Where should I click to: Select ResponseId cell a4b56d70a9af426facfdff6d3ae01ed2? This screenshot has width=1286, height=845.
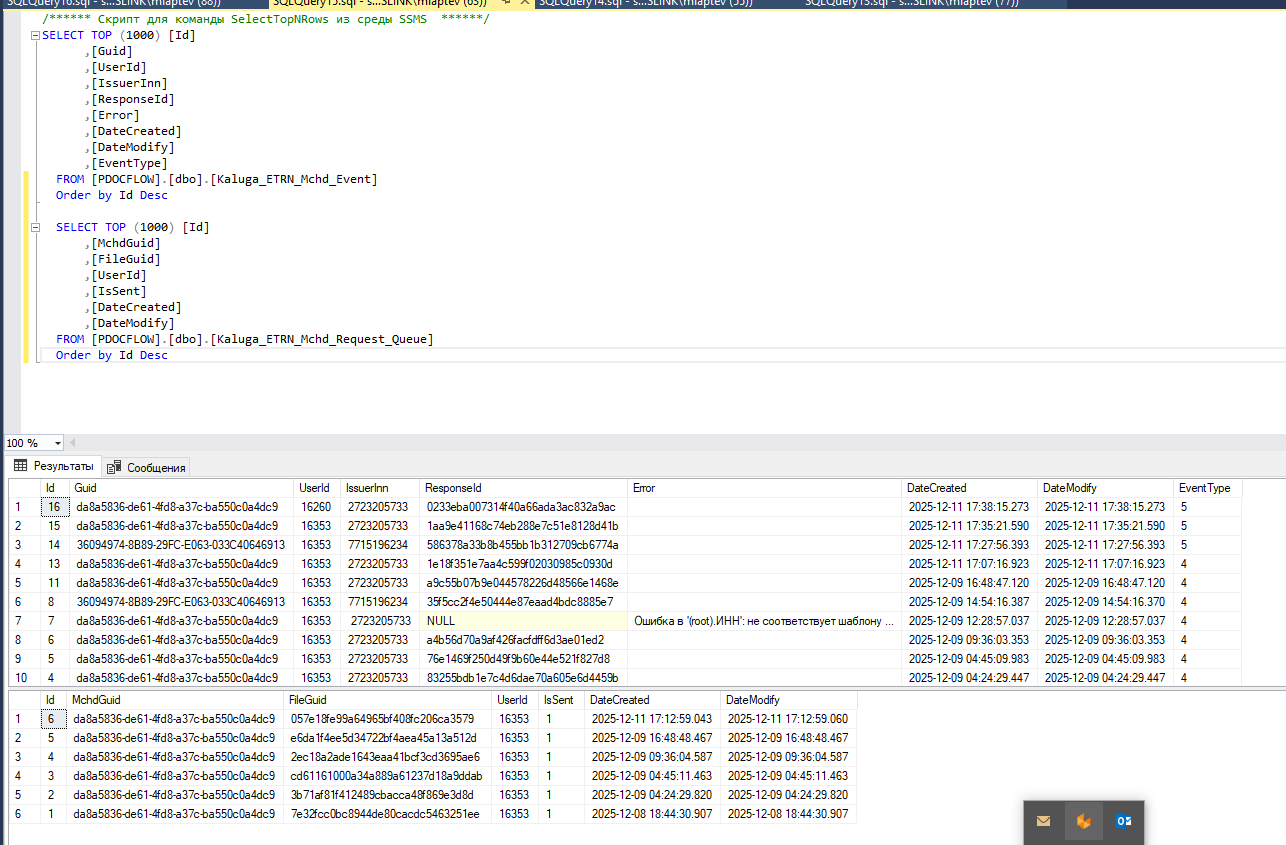click(524, 640)
